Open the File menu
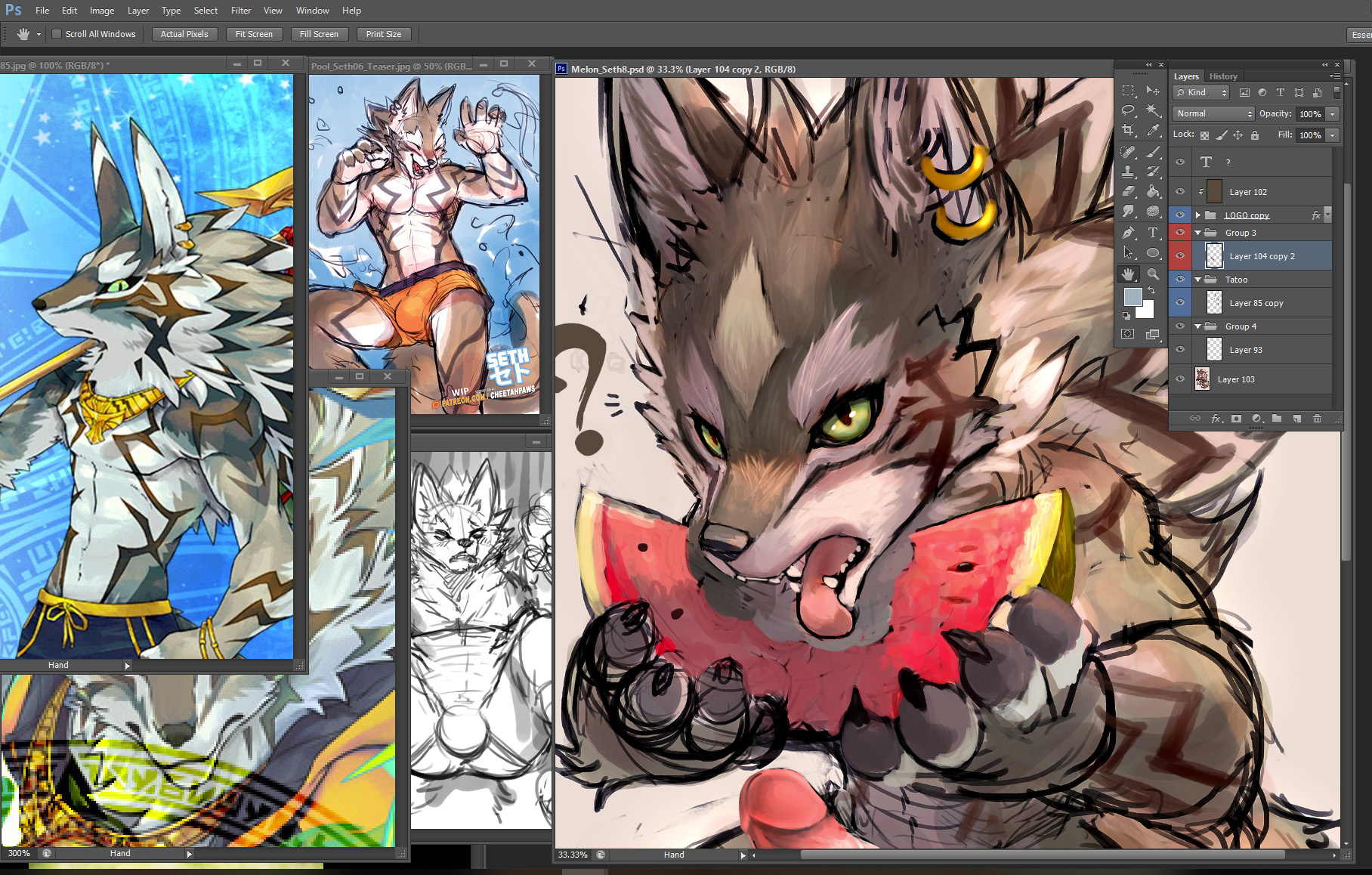The height and width of the screenshot is (875, 1372). coord(42,11)
